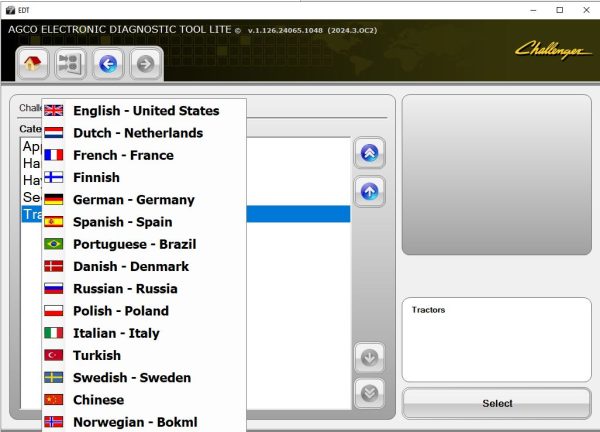Click the greyed forward arrow button
Viewport: 600px width, 432px height.
coord(145,64)
